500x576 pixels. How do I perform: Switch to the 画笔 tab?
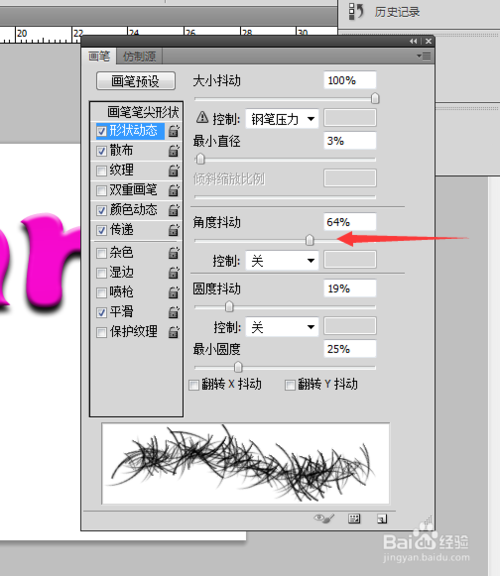point(99,56)
